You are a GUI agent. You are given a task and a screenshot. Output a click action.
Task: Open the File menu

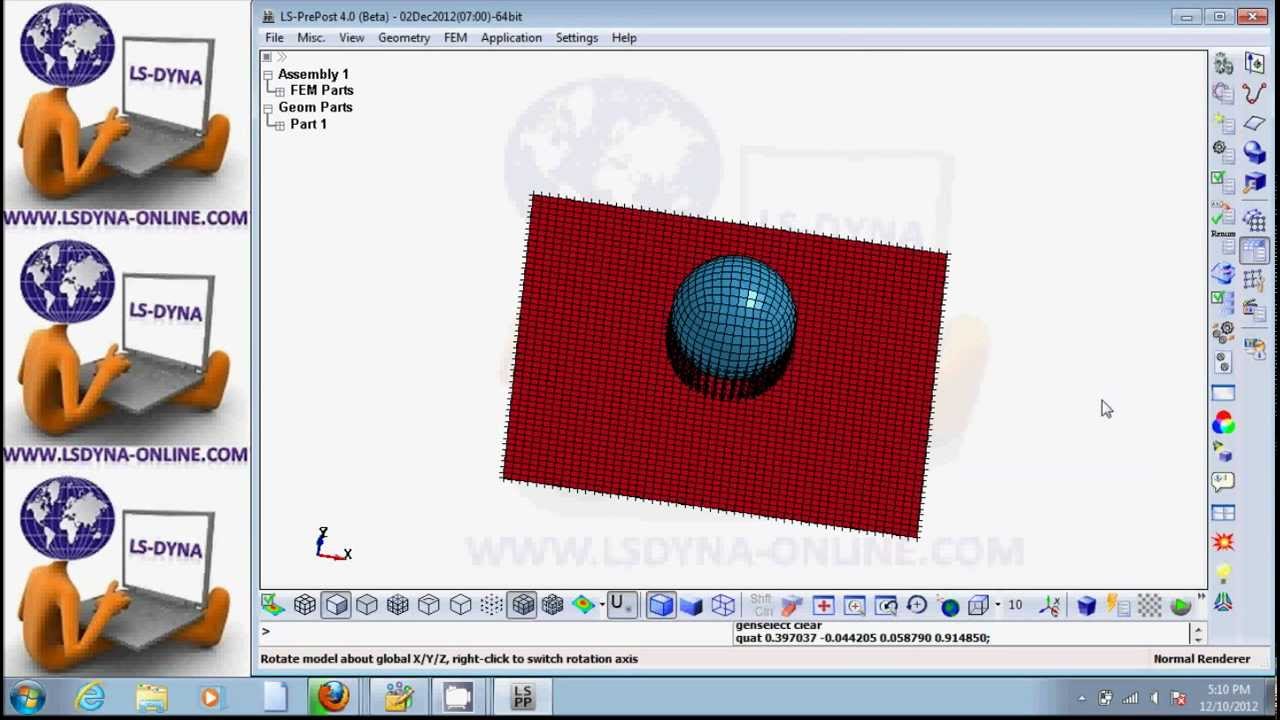pyautogui.click(x=274, y=38)
